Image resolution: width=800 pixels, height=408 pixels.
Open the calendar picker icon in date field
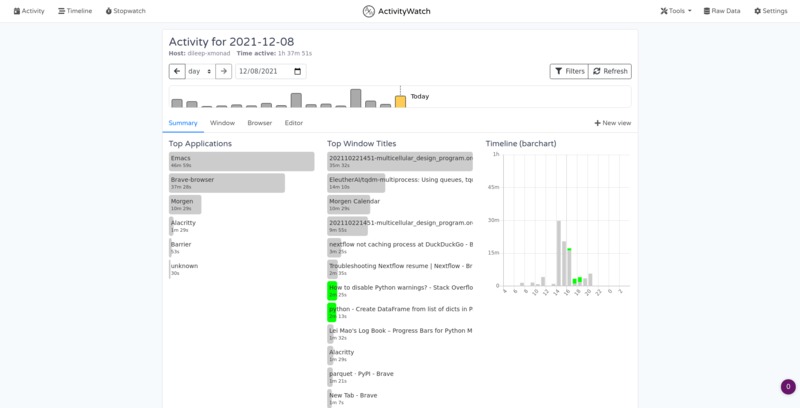pos(297,71)
